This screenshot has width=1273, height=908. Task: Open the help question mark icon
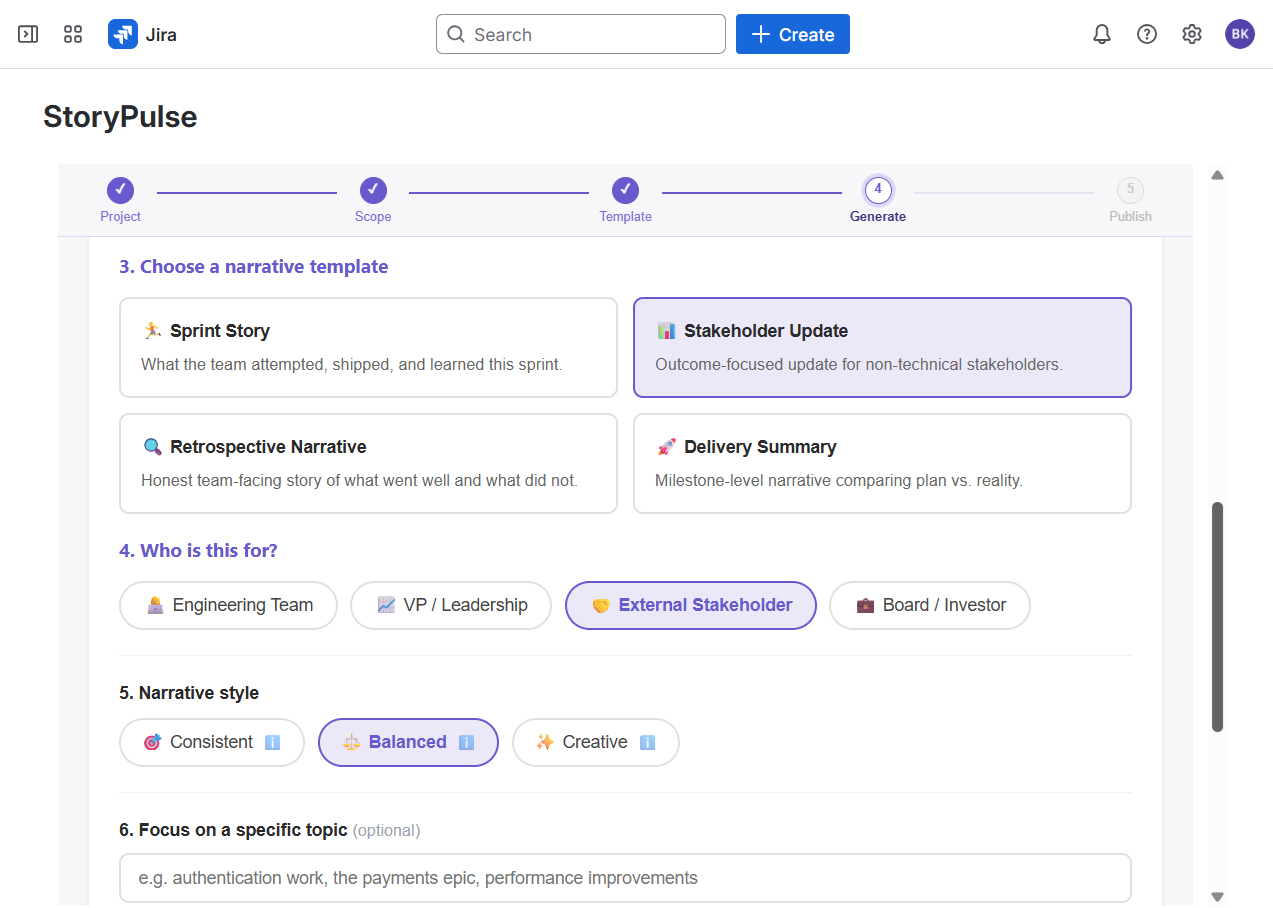tap(1147, 34)
